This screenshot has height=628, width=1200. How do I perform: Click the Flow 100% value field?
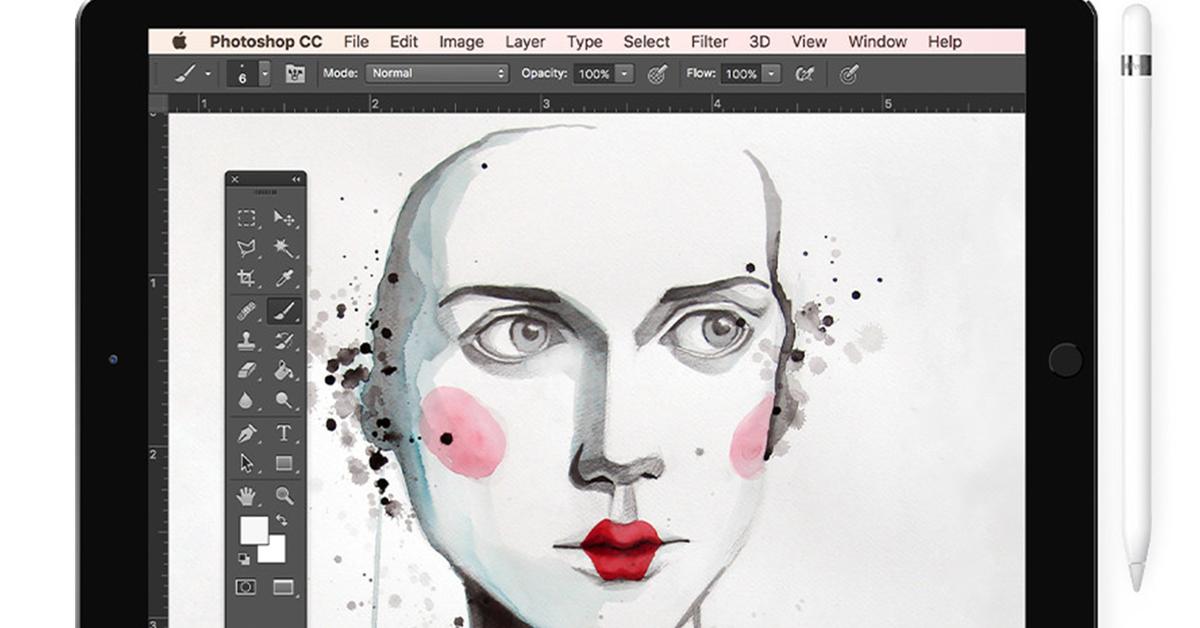pyautogui.click(x=741, y=74)
